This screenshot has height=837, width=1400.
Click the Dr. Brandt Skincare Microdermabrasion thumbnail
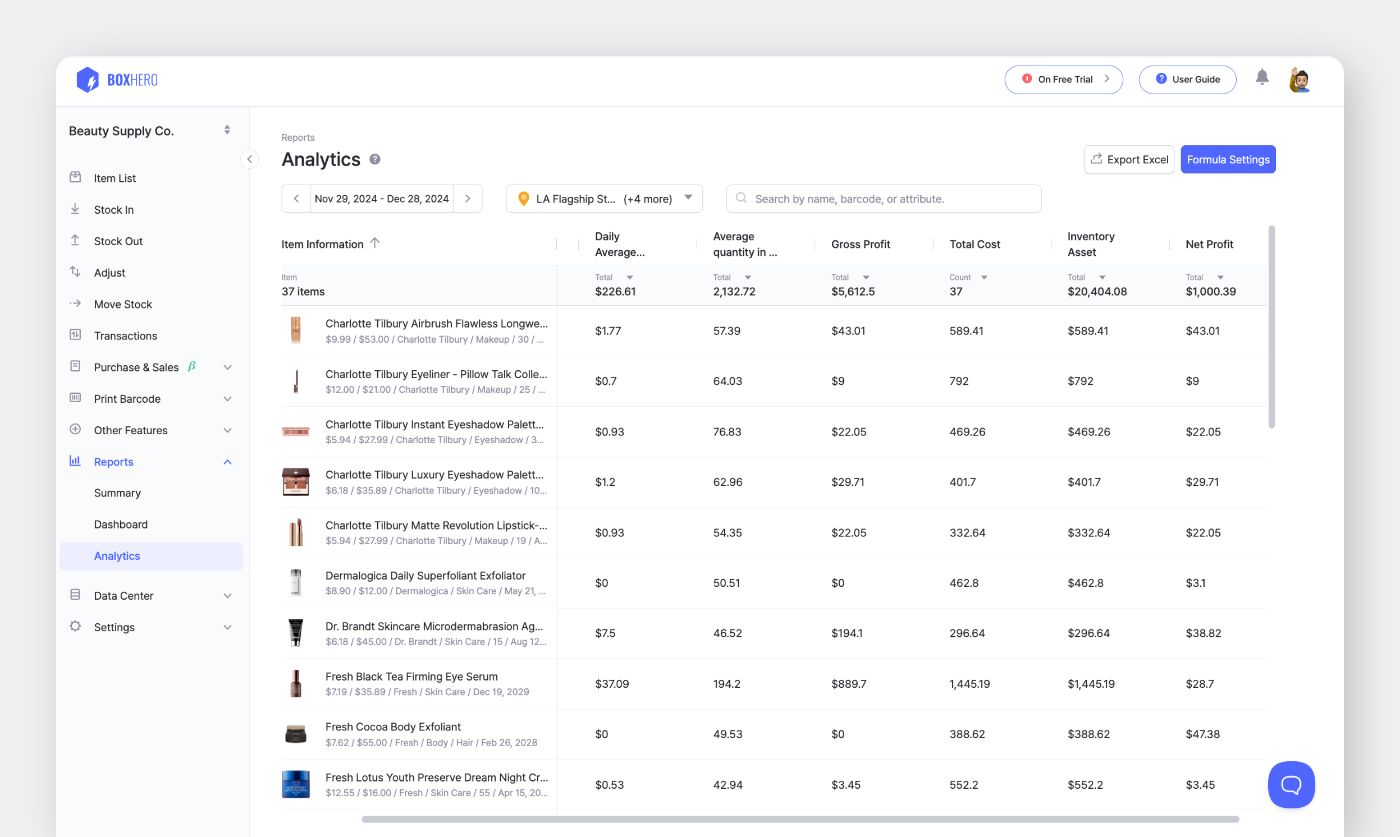point(295,633)
